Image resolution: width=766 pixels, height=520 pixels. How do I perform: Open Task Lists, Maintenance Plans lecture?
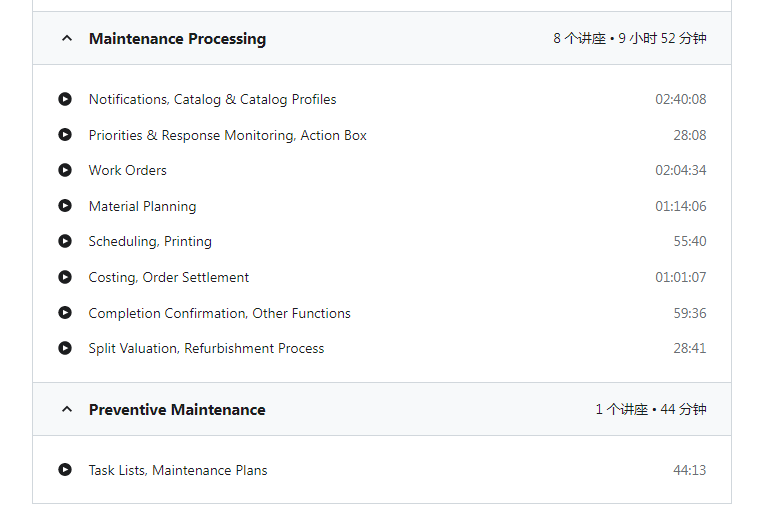178,470
